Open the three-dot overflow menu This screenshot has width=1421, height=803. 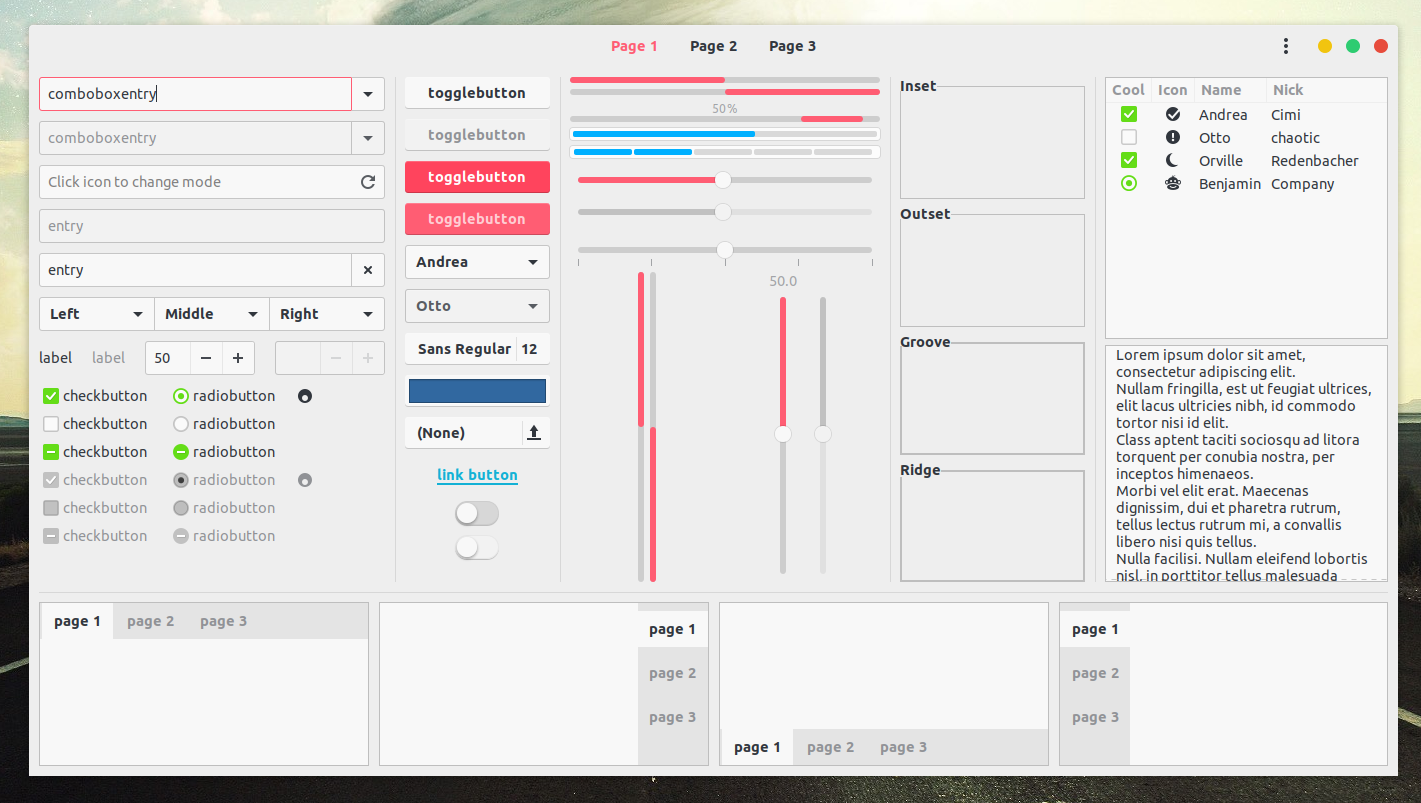(x=1286, y=46)
